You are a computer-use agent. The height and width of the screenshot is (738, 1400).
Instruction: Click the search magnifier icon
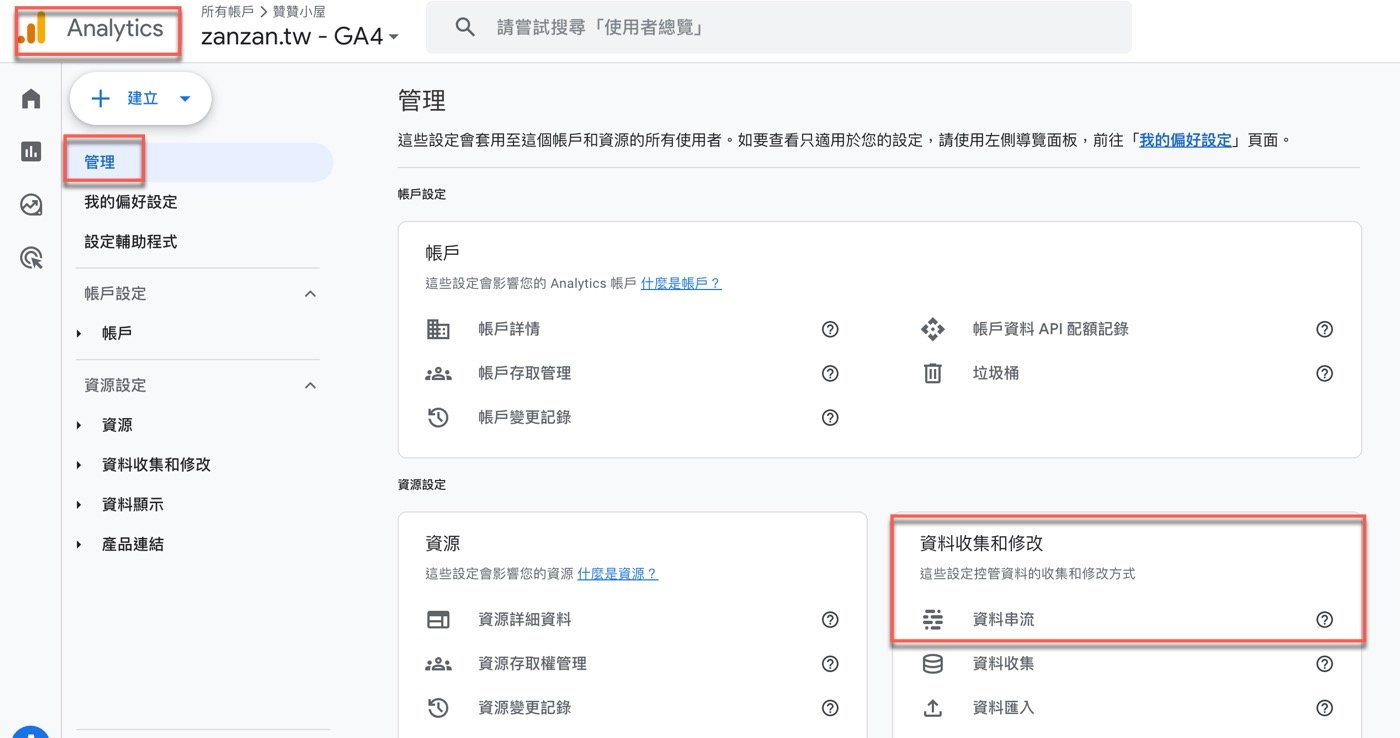pos(465,28)
